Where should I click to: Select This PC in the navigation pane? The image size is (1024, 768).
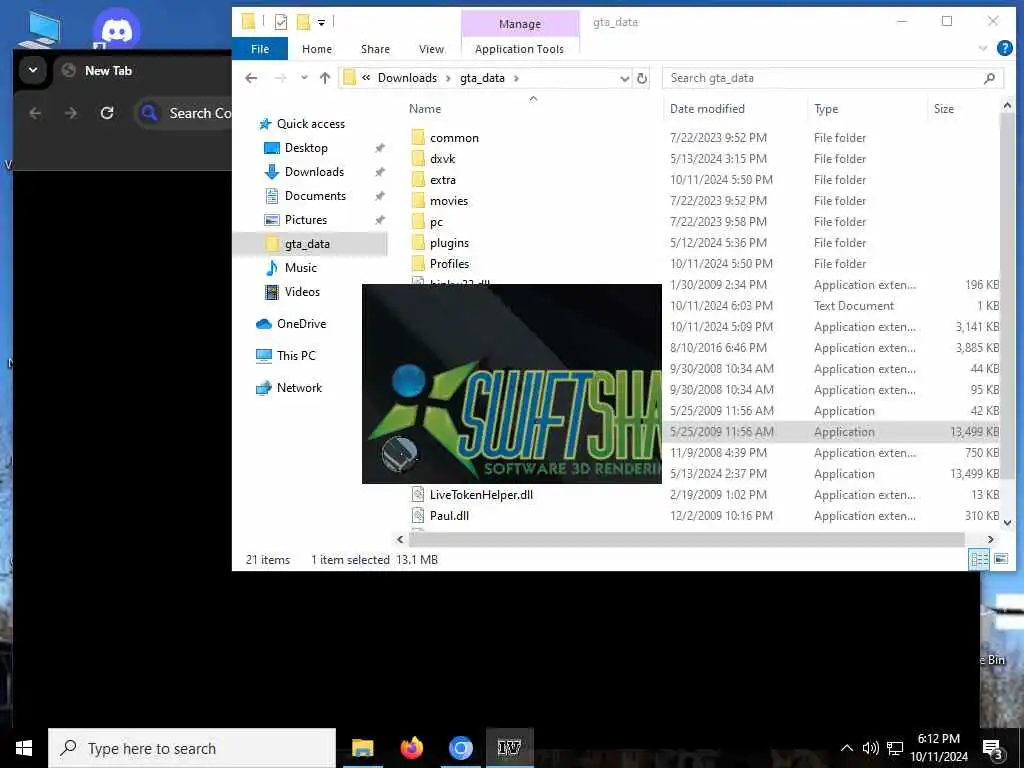click(x=296, y=356)
